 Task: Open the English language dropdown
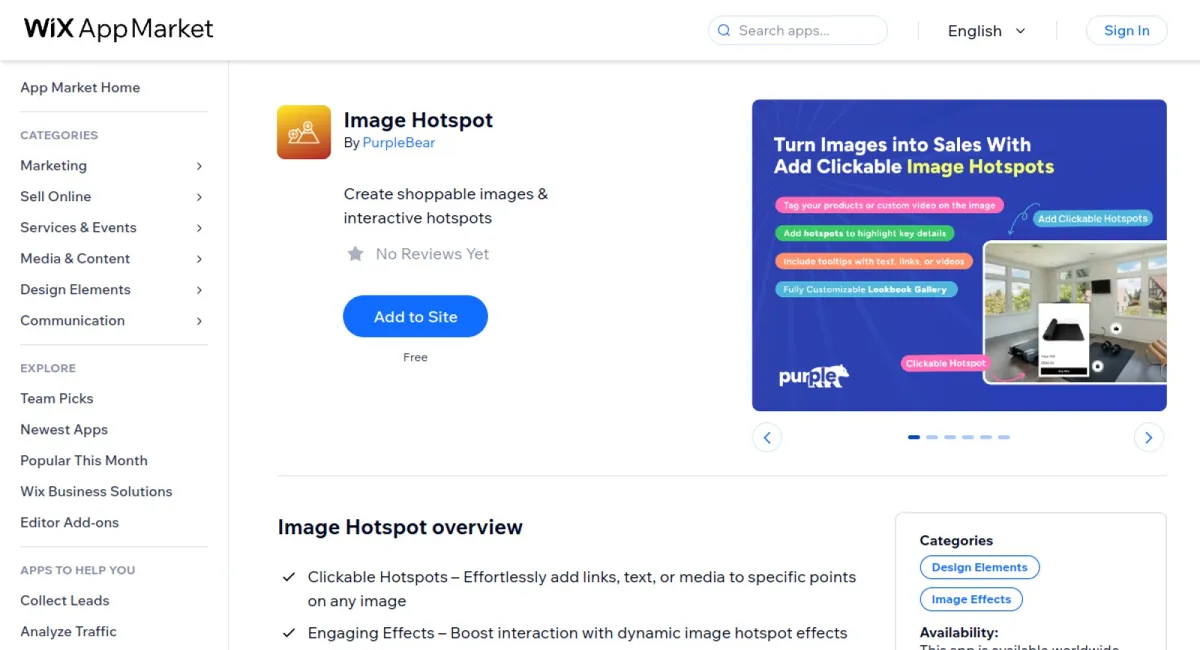[x=987, y=31]
